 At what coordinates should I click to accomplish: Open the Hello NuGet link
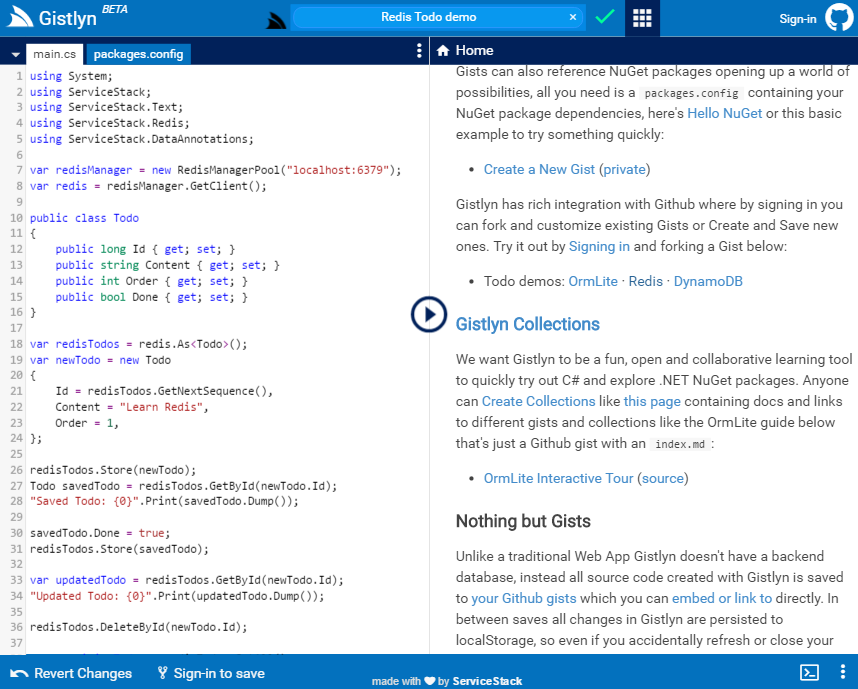click(724, 113)
